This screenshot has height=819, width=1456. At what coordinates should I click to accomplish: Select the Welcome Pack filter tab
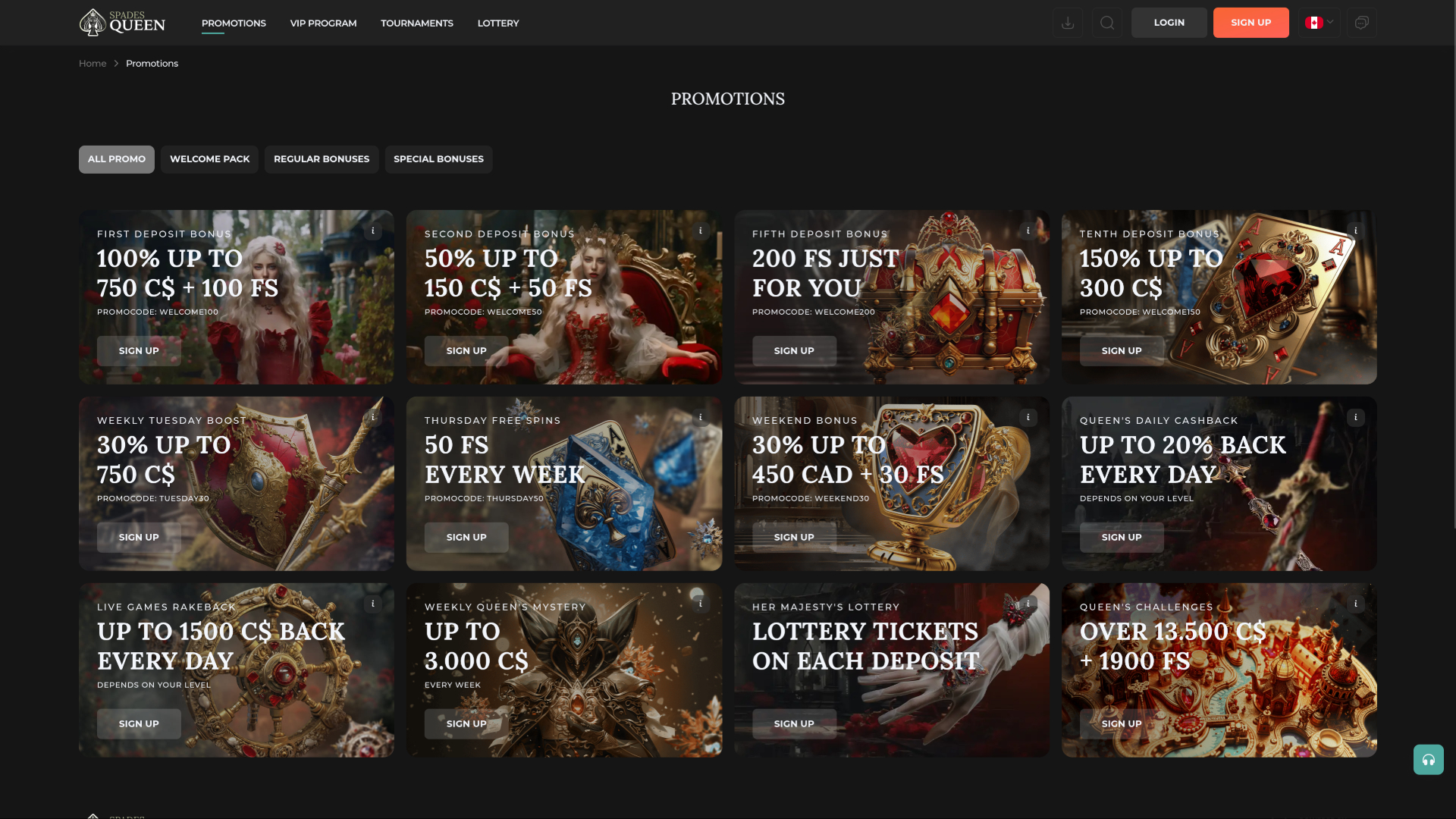pos(209,159)
